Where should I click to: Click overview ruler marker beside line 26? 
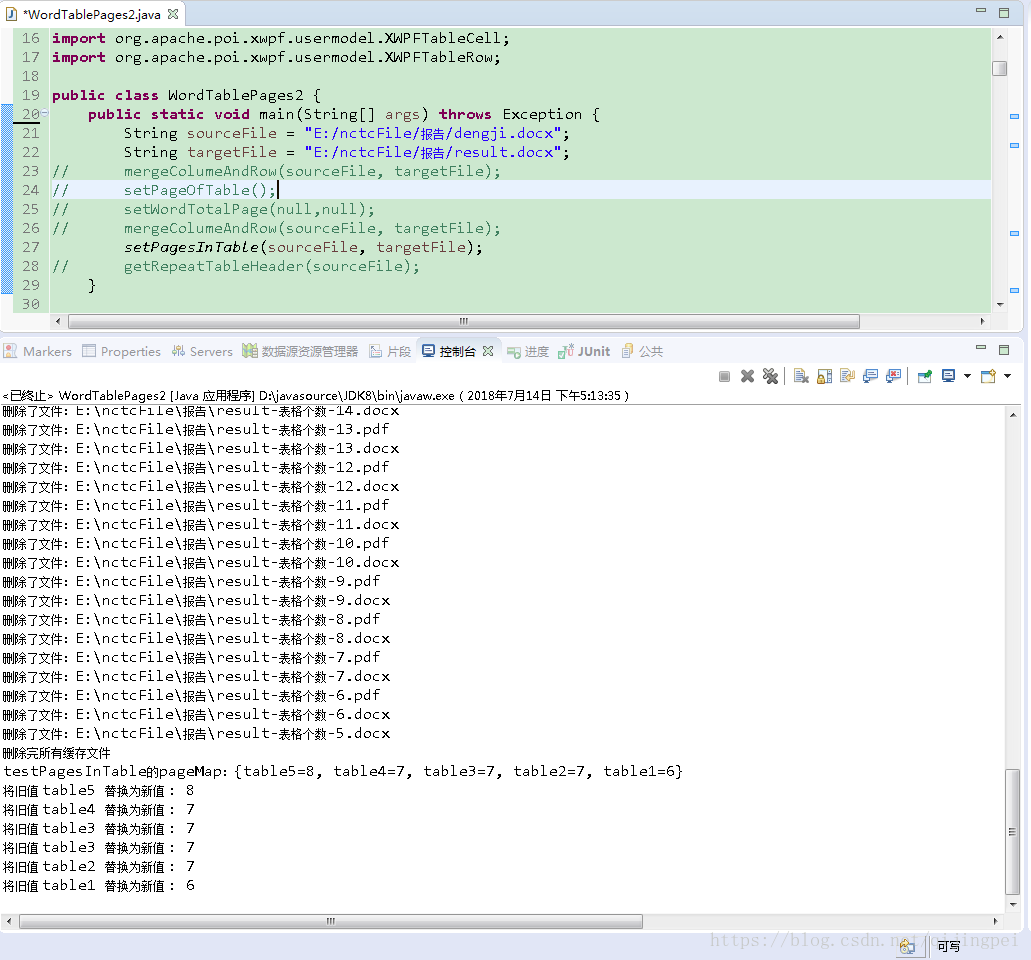pyautogui.click(x=1014, y=233)
